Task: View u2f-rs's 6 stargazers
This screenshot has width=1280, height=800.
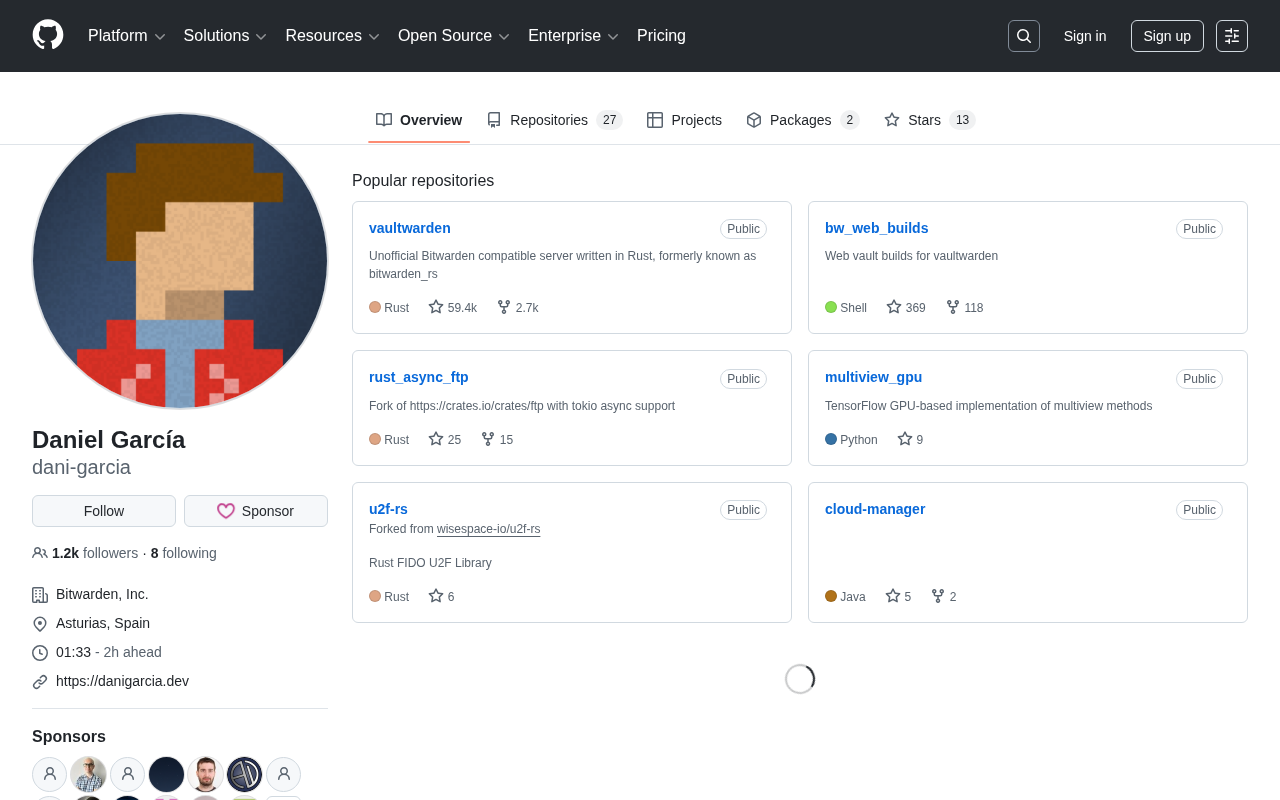Action: click(441, 596)
